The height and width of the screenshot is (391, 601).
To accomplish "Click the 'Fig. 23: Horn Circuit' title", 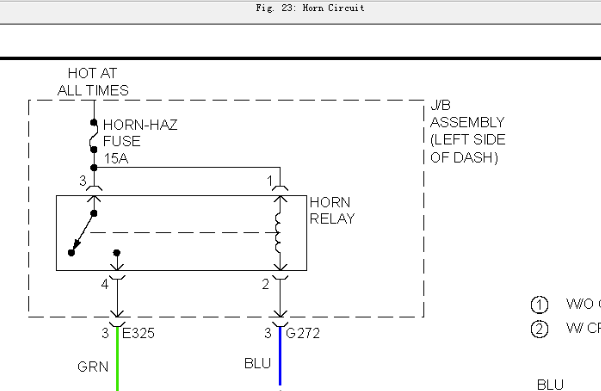I will (x=310, y=8).
